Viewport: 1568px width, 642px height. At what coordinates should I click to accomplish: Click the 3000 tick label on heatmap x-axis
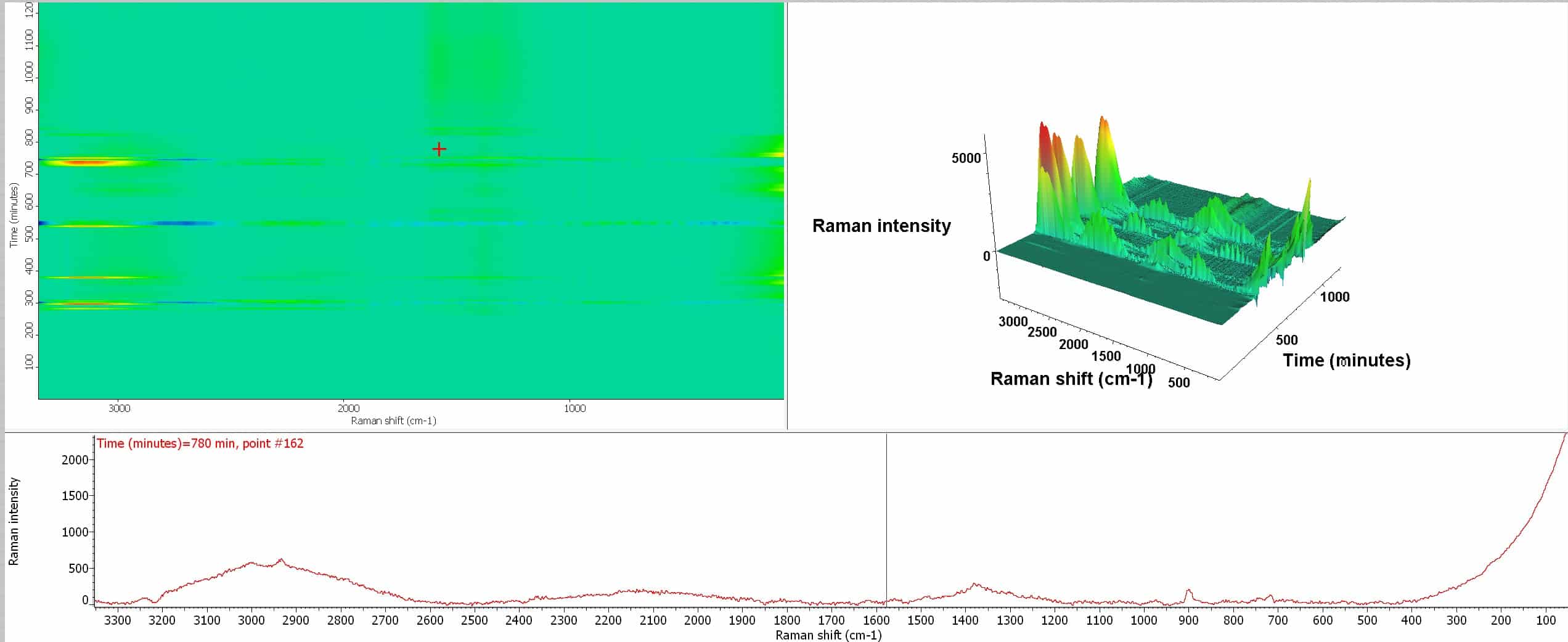pos(119,408)
